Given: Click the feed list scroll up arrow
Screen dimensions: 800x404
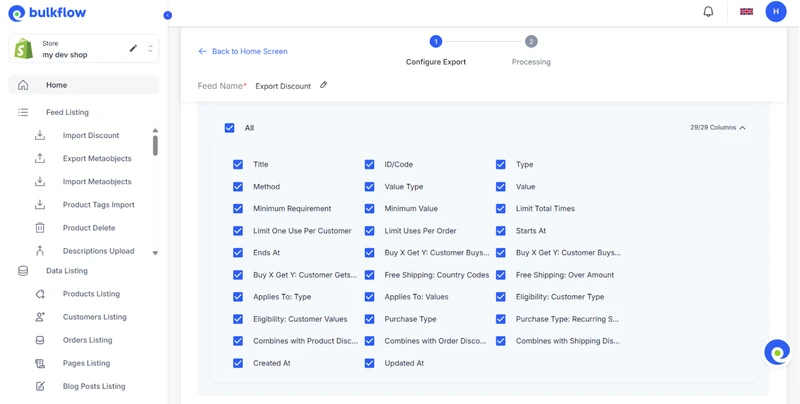Looking at the screenshot, I should tap(155, 131).
